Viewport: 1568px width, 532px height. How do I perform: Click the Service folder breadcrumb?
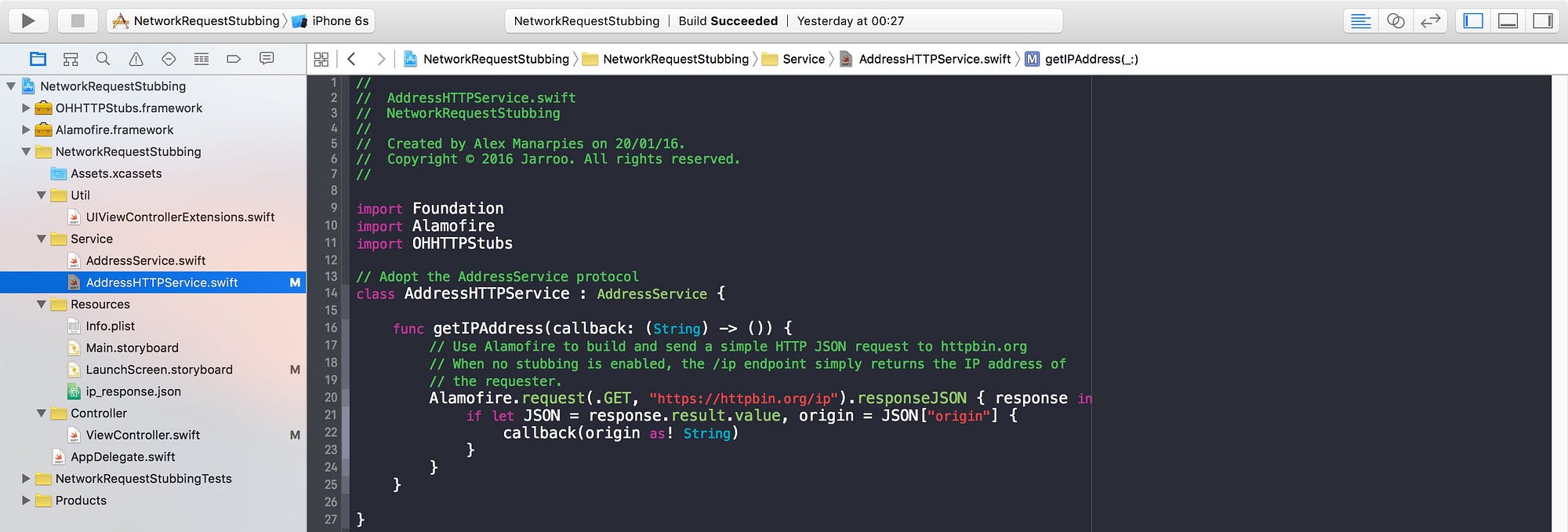click(793, 59)
